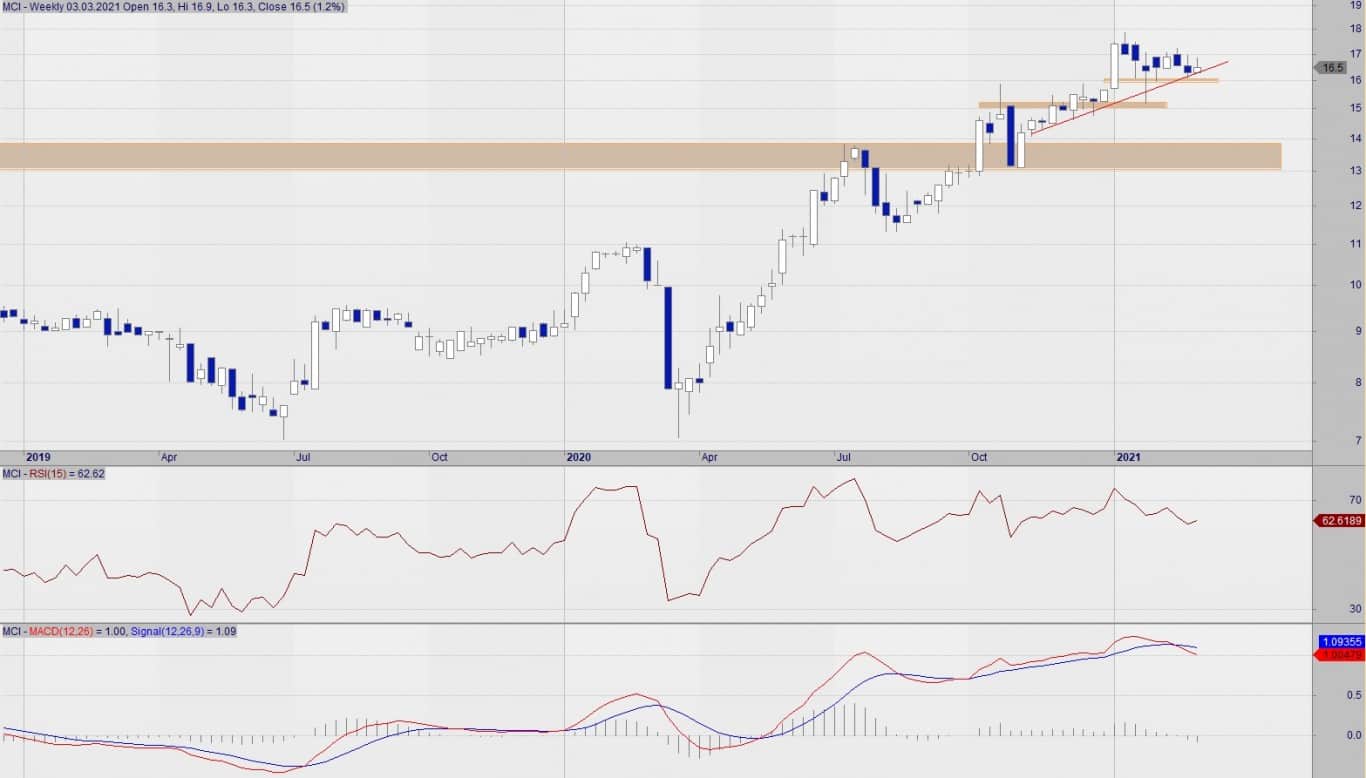Select the red MACD value tag
Viewport: 1366px width, 778px height.
point(1341,654)
